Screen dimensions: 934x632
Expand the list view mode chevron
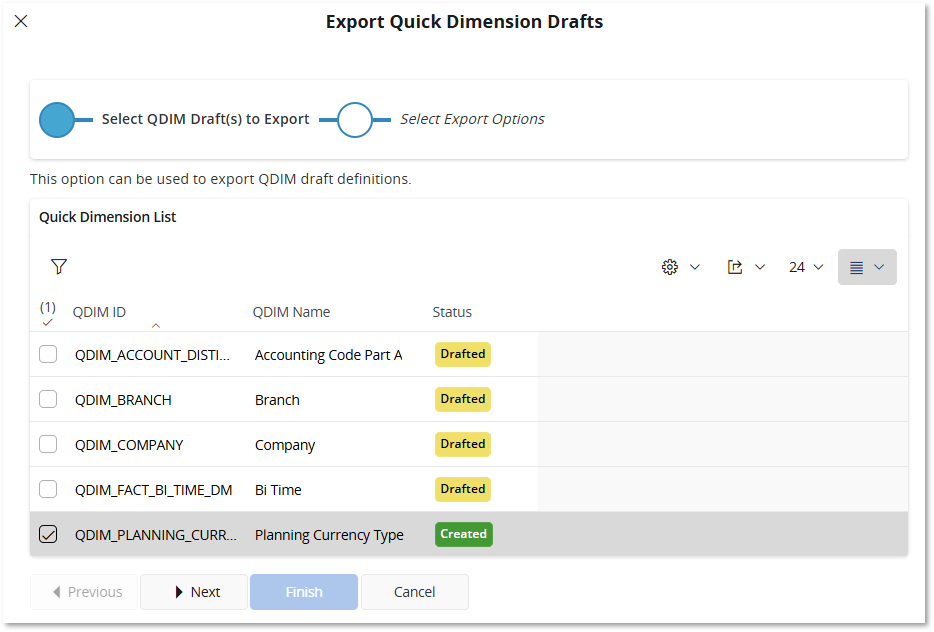(879, 267)
